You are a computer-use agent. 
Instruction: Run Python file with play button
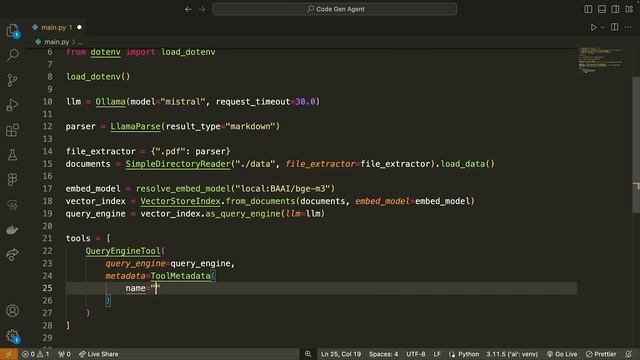pos(593,27)
